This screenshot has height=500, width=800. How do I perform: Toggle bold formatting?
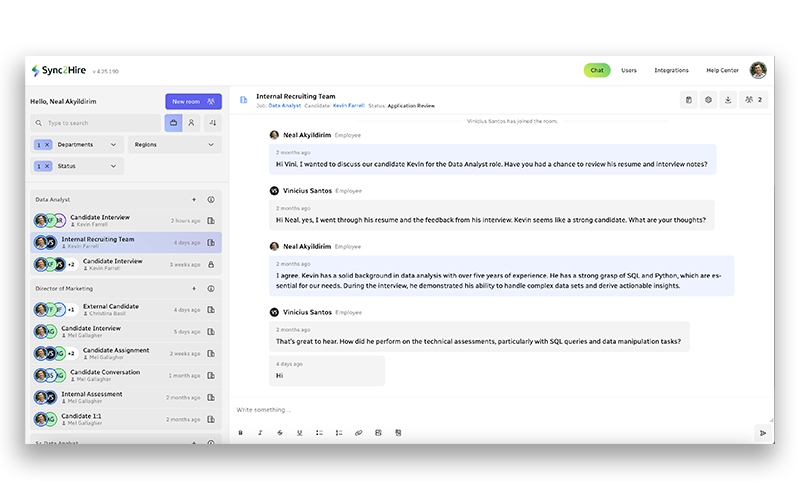click(240, 433)
